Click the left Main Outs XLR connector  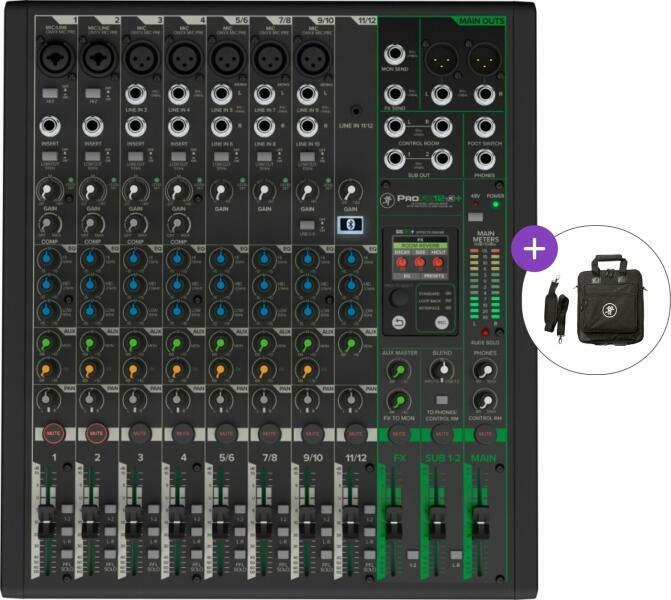[x=441, y=59]
